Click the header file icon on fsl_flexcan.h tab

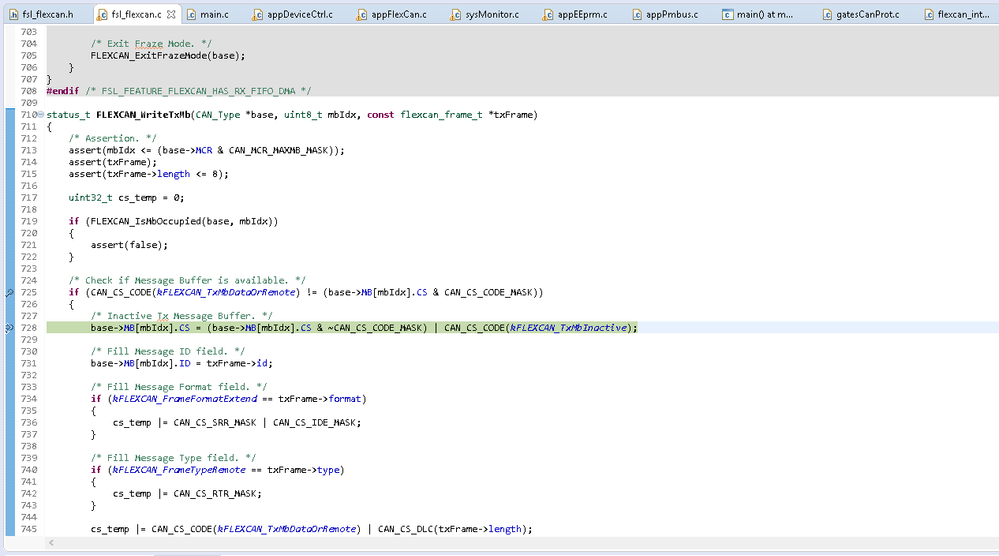(13, 14)
